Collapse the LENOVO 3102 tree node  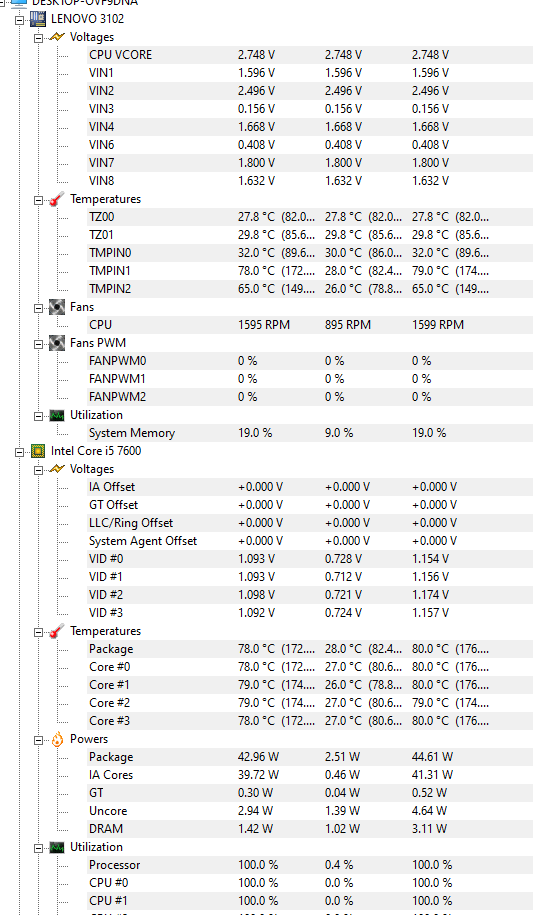pyautogui.click(x=19, y=19)
